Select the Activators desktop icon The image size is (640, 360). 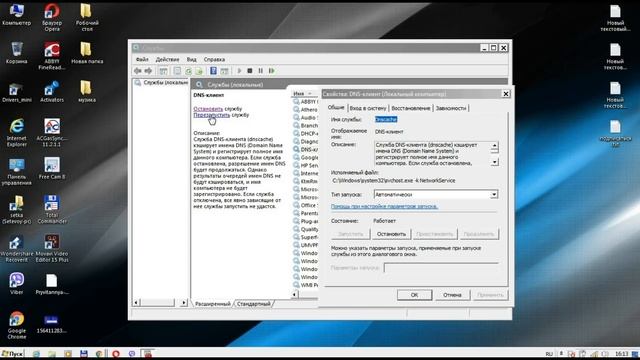click(x=52, y=92)
